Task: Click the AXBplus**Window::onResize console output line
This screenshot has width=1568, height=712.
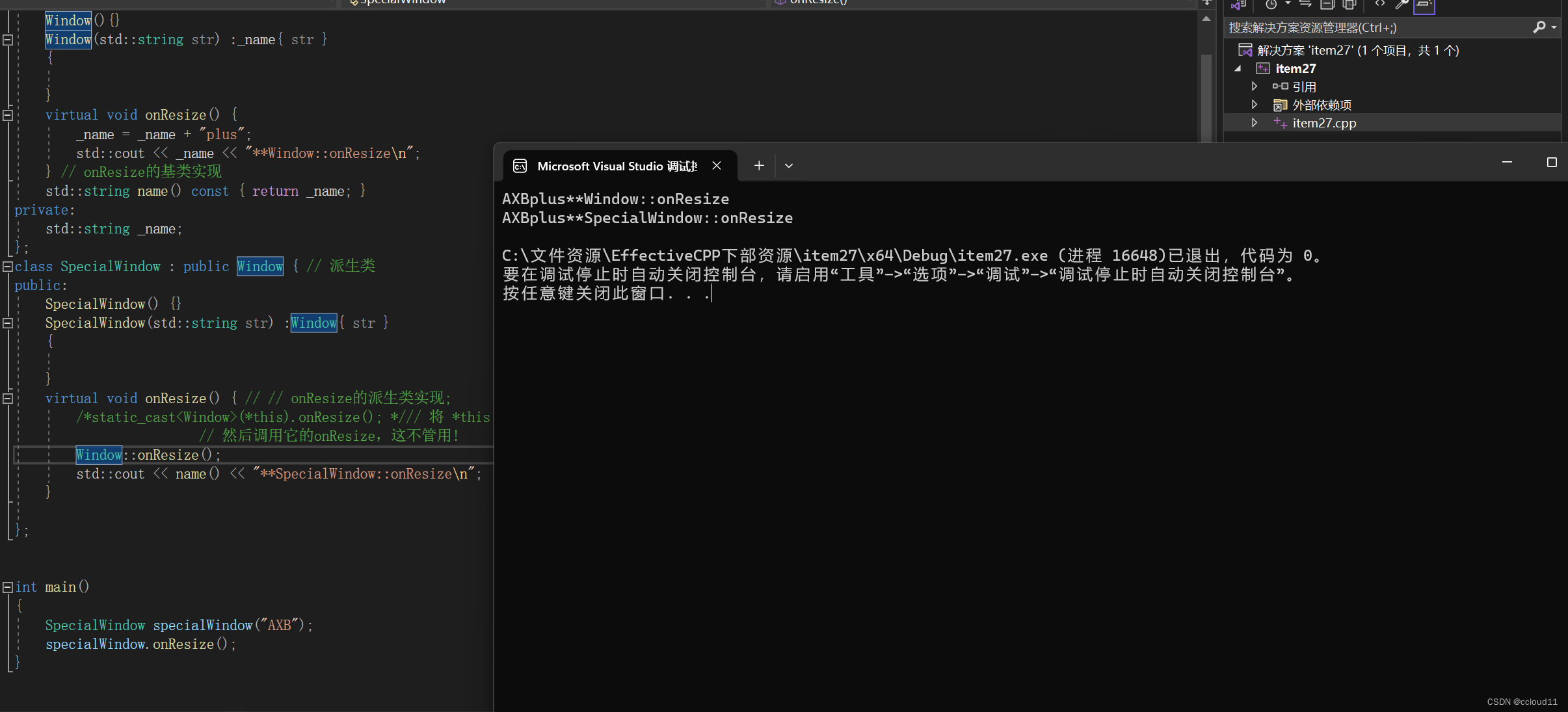Action: [x=615, y=199]
